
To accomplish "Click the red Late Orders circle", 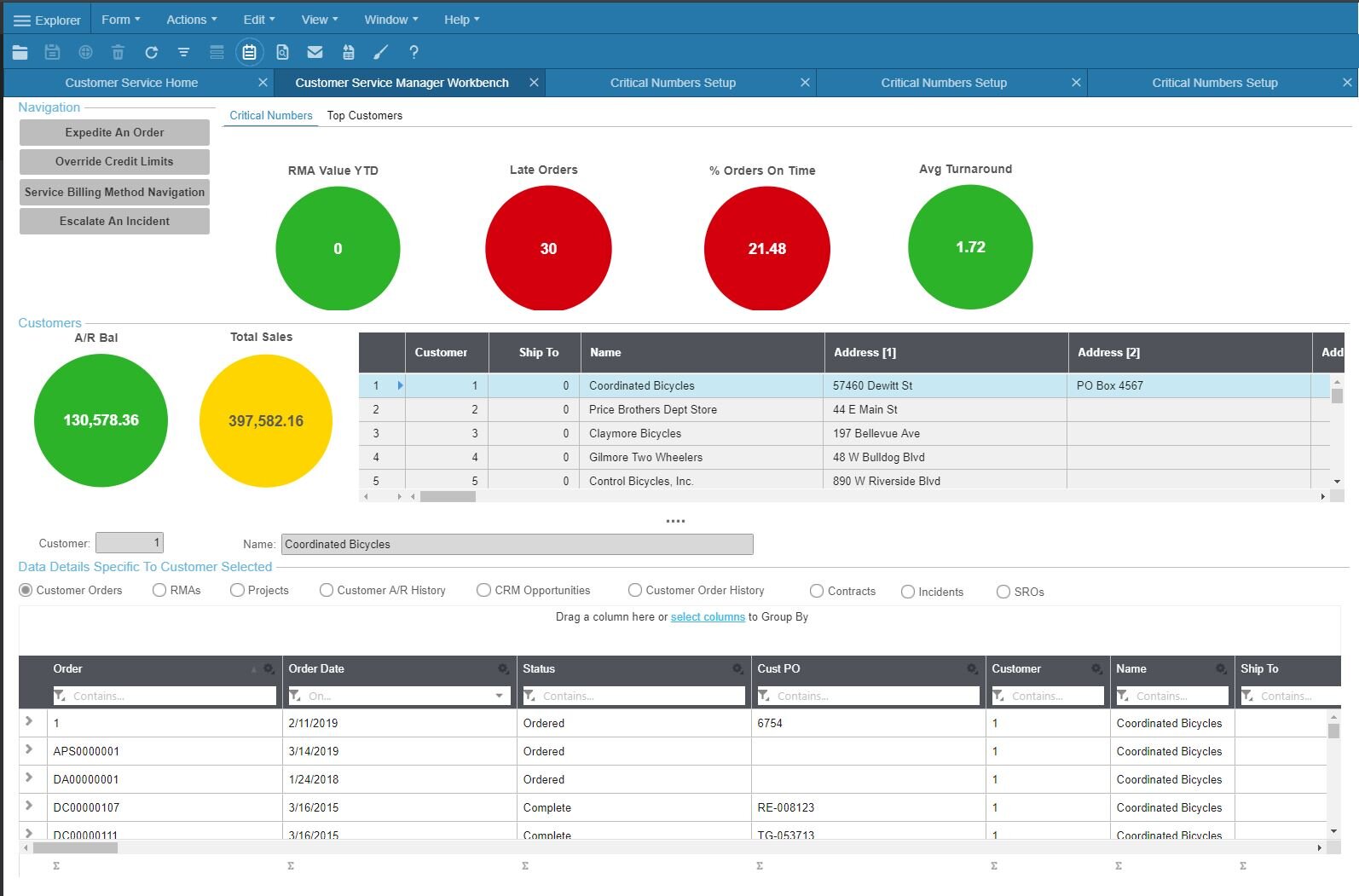I will (x=548, y=248).
